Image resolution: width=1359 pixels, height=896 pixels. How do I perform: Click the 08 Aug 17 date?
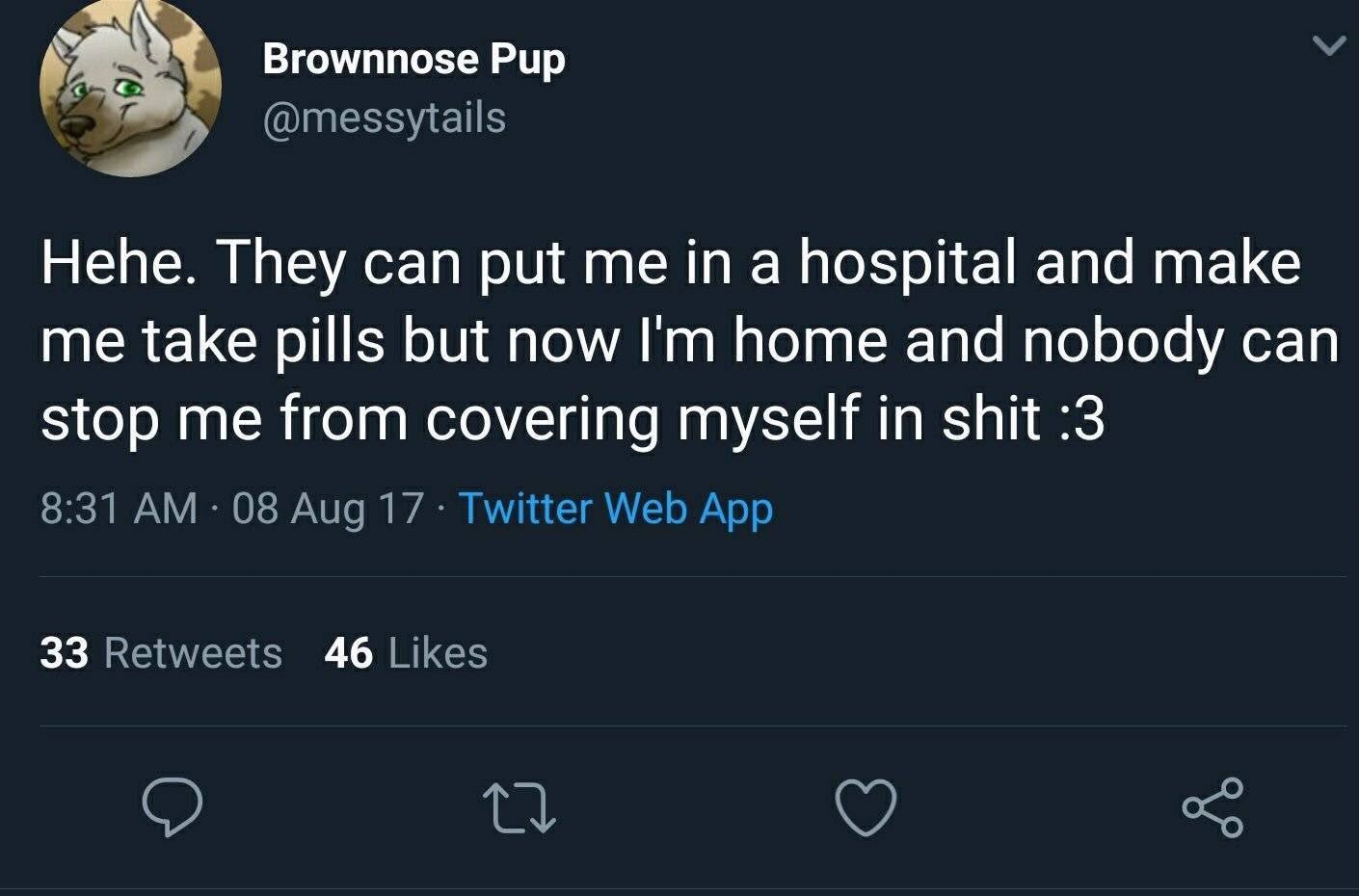[x=328, y=508]
